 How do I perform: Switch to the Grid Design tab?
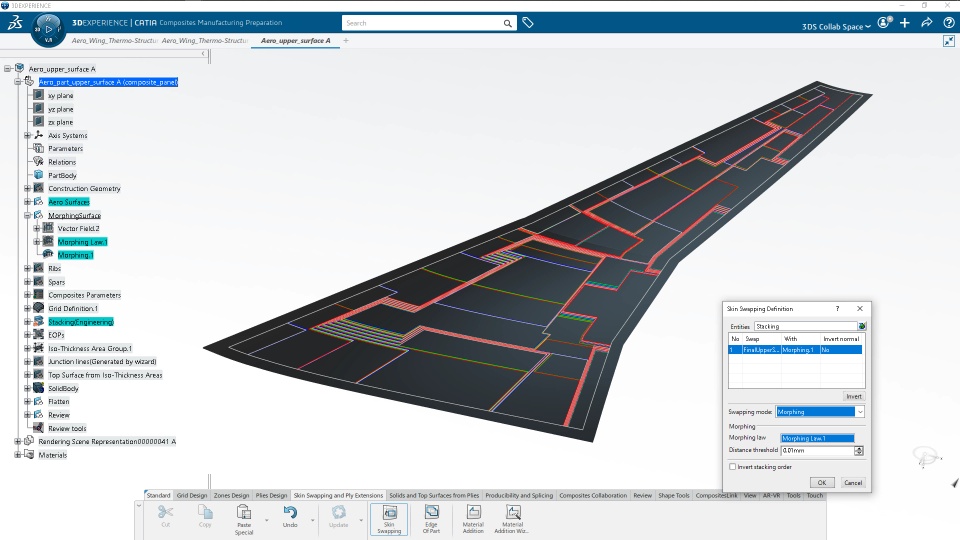click(x=192, y=495)
